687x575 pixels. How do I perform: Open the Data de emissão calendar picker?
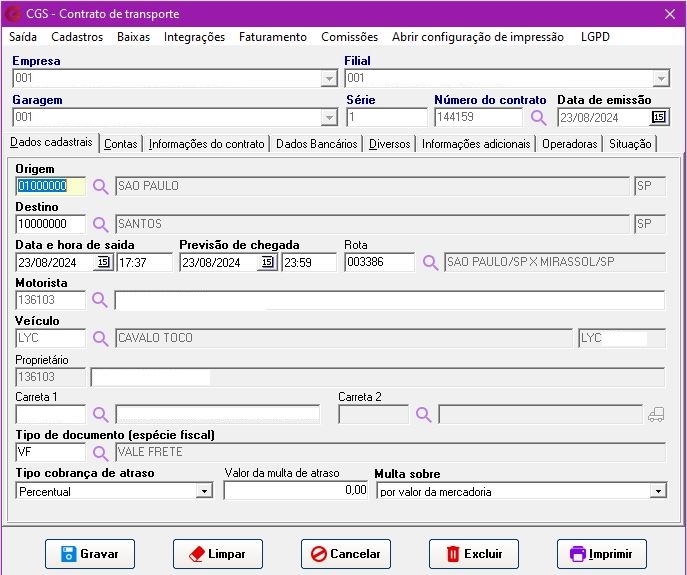point(659,117)
